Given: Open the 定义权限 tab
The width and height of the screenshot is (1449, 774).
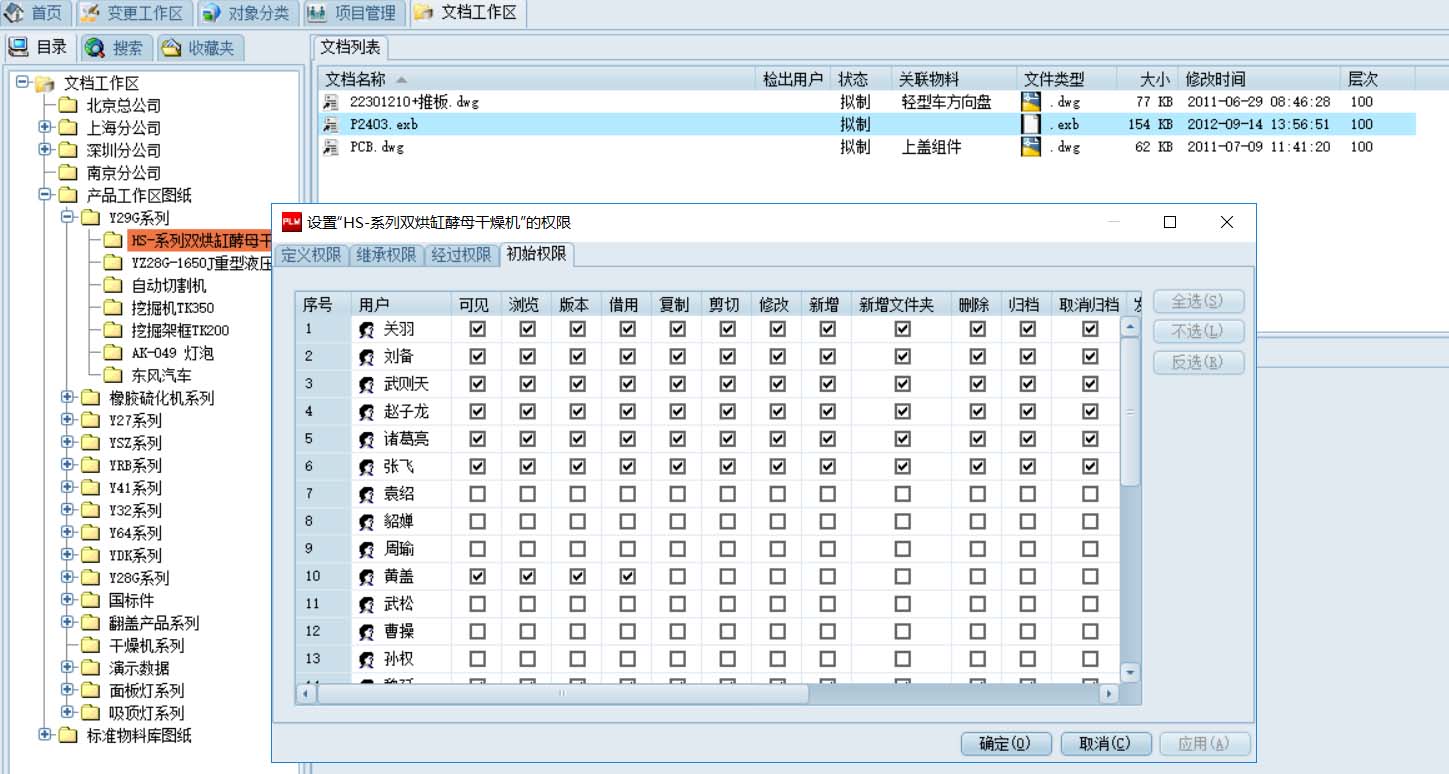Looking at the screenshot, I should (311, 255).
